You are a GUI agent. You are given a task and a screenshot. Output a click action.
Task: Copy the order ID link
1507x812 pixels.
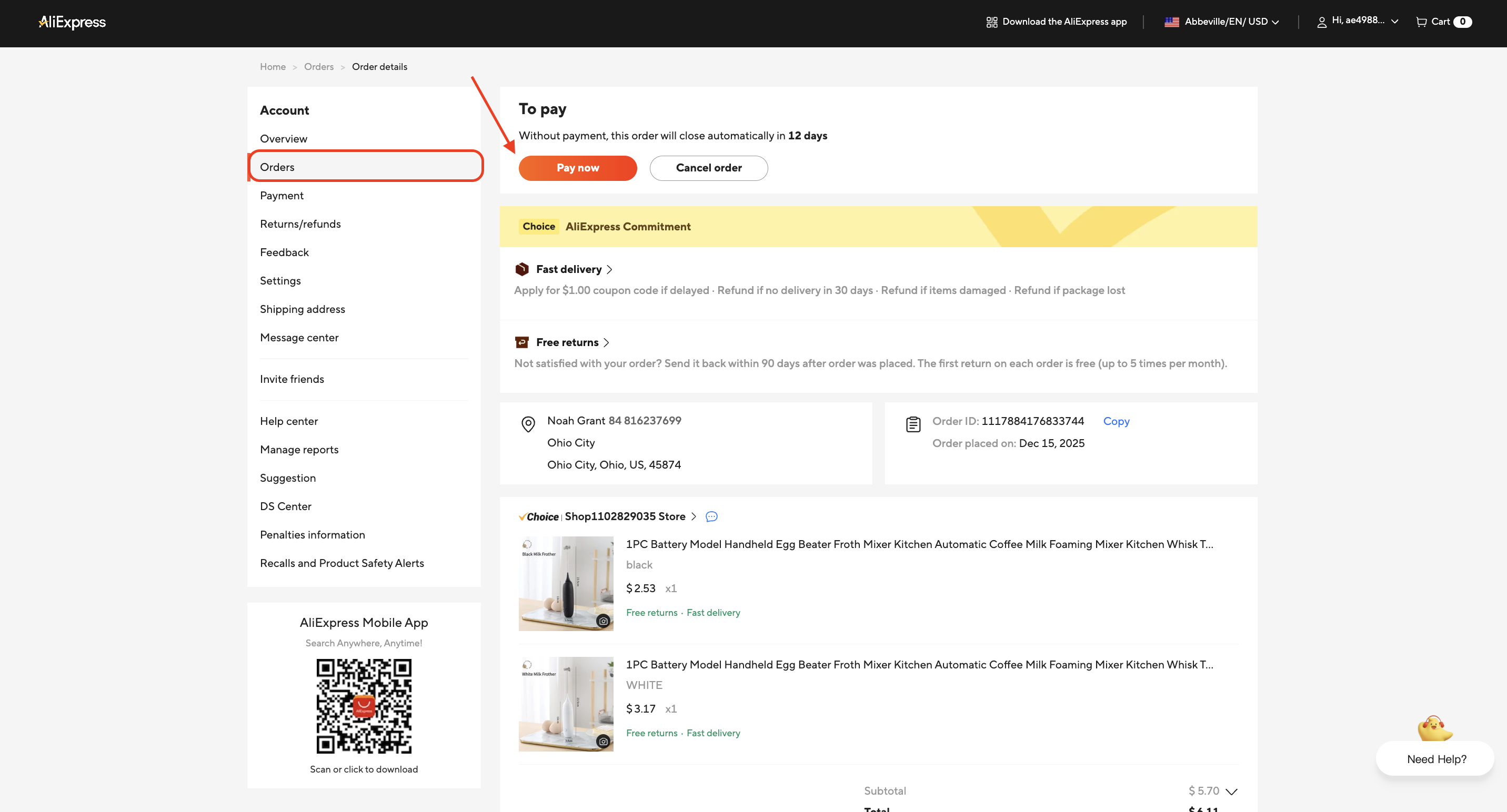pos(1116,421)
